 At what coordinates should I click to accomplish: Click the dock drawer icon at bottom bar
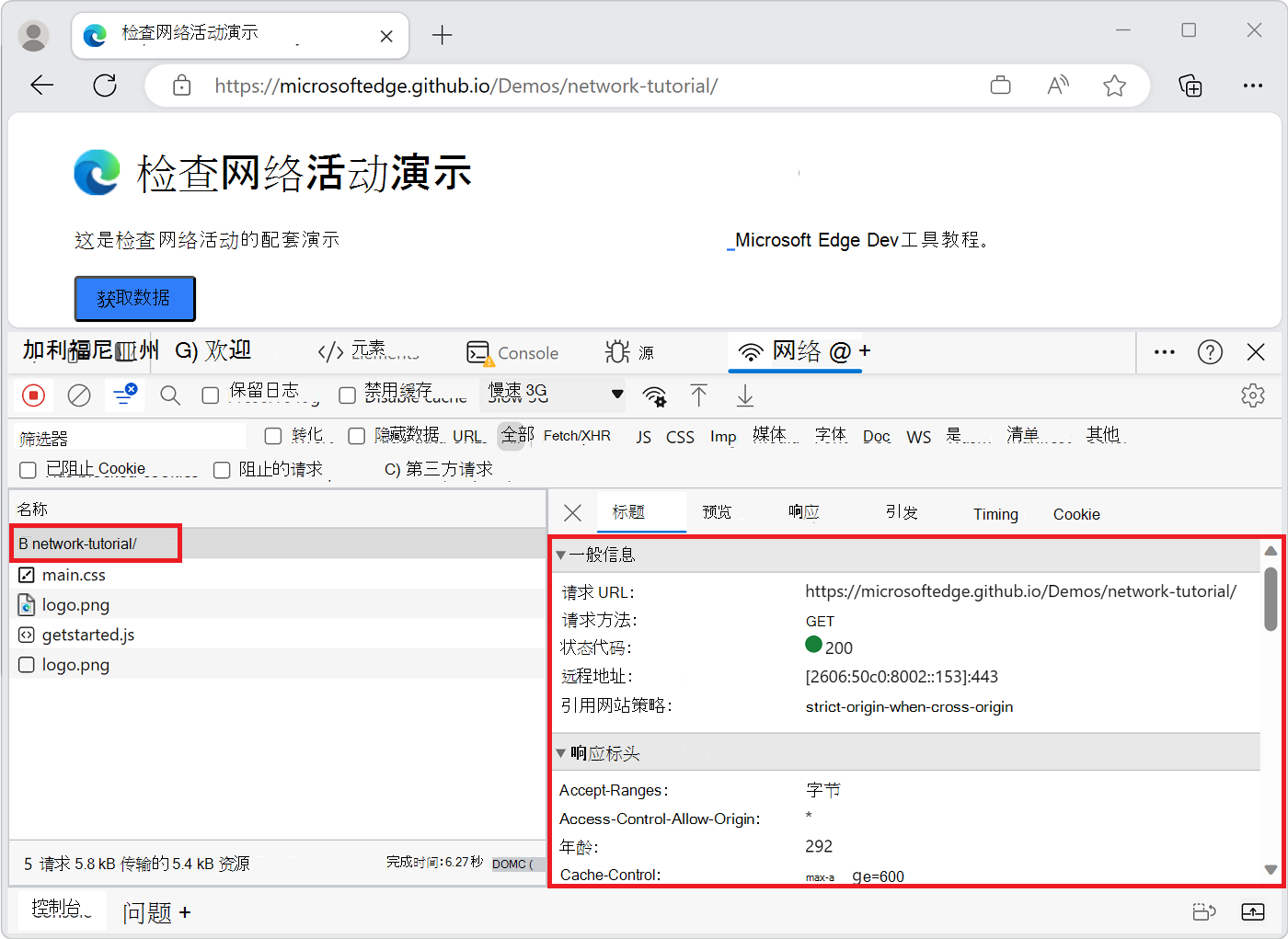coord(1203,911)
